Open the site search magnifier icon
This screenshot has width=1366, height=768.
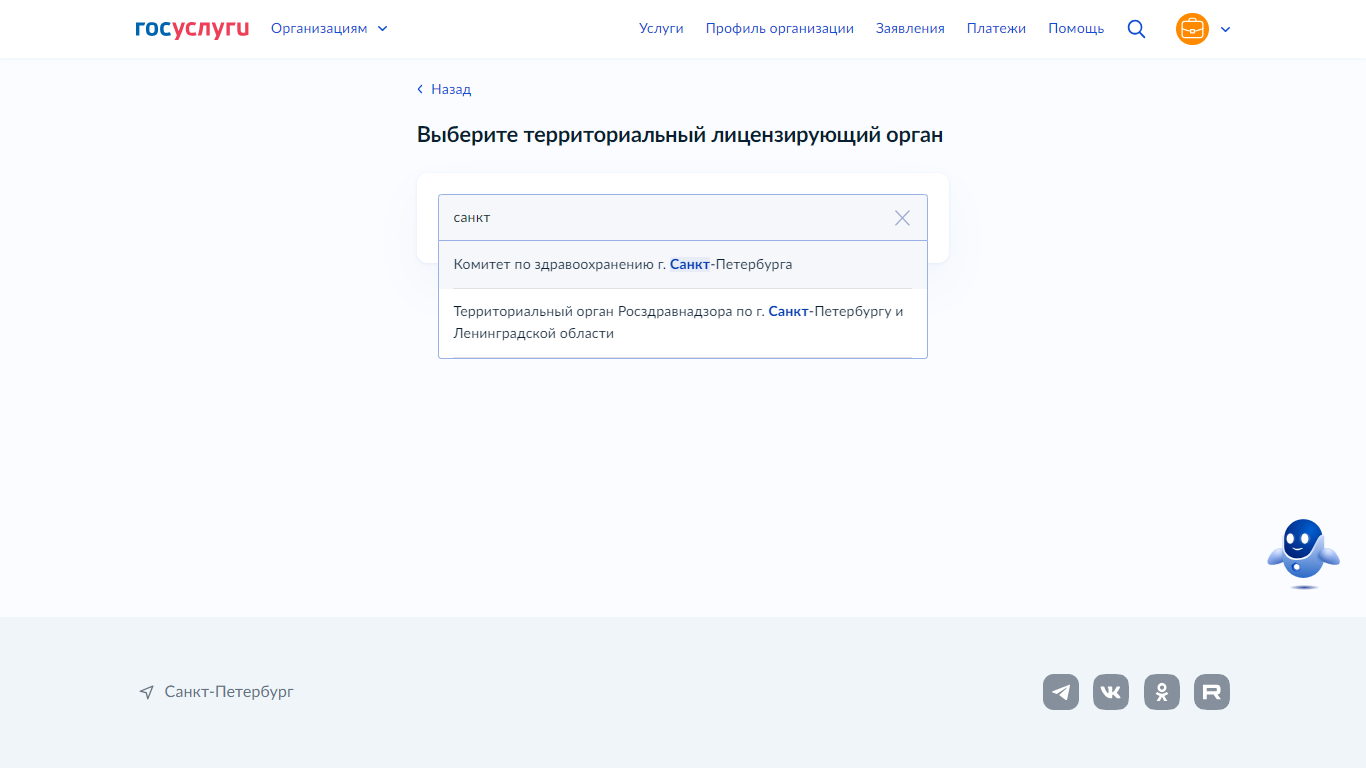pos(1136,28)
